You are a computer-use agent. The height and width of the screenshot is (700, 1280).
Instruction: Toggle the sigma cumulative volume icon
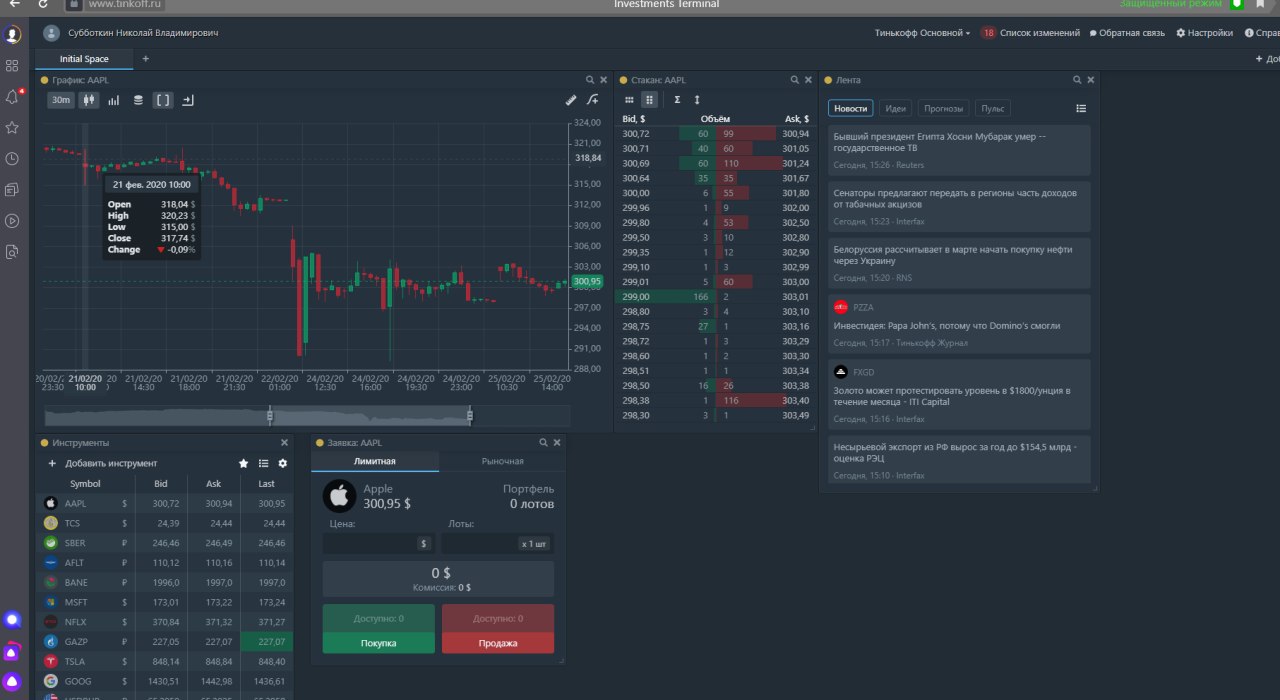pyautogui.click(x=677, y=100)
